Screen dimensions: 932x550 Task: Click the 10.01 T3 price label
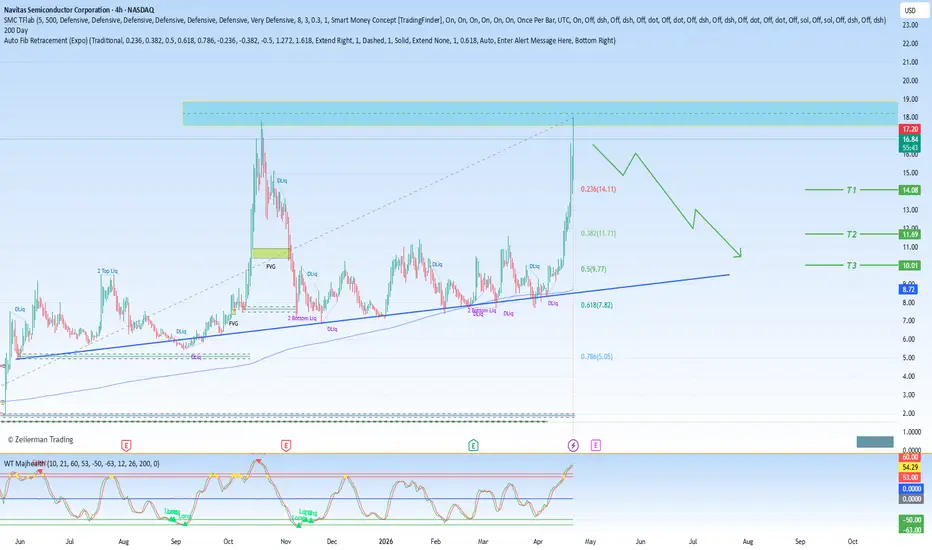[x=910, y=266]
